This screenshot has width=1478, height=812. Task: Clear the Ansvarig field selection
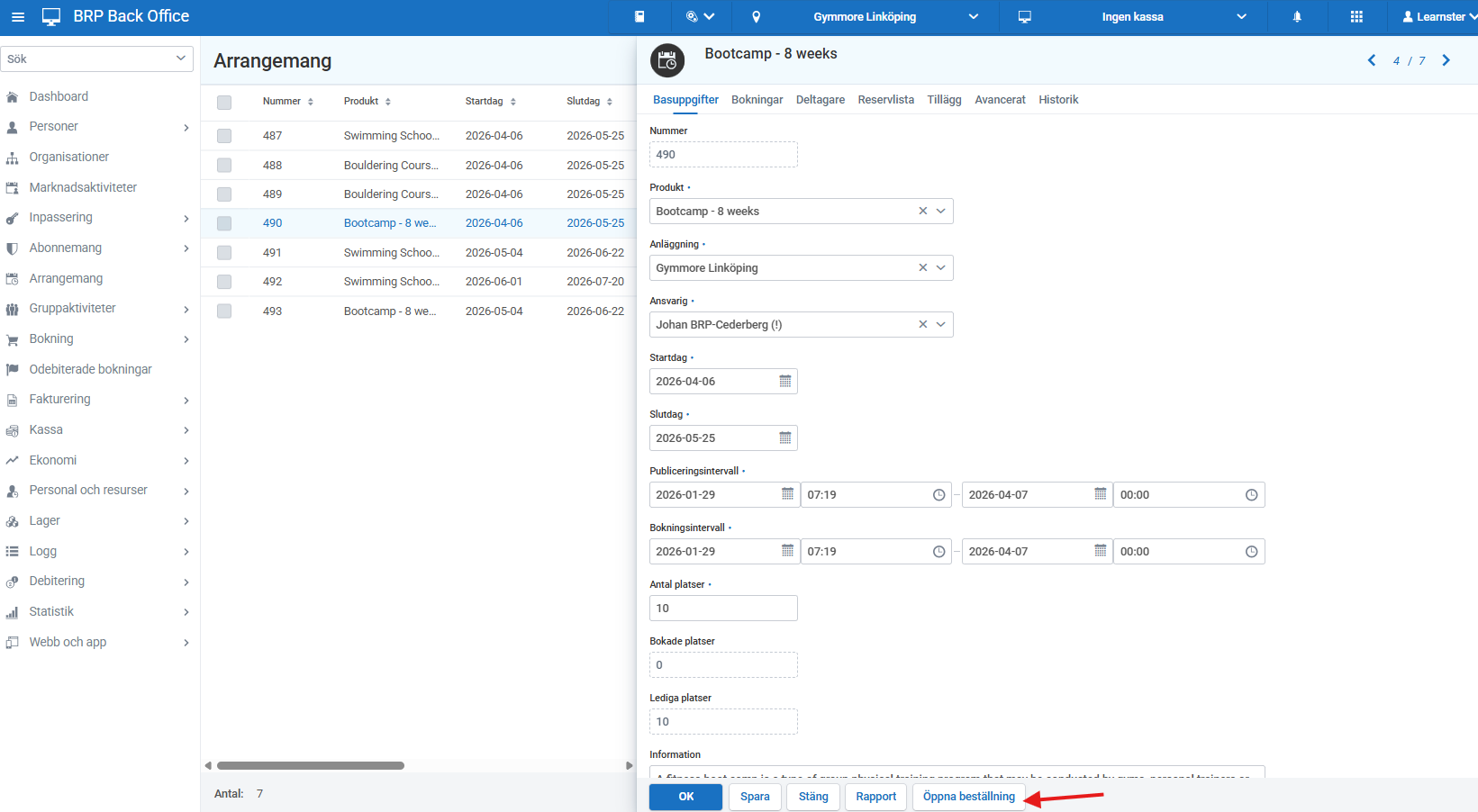(922, 325)
